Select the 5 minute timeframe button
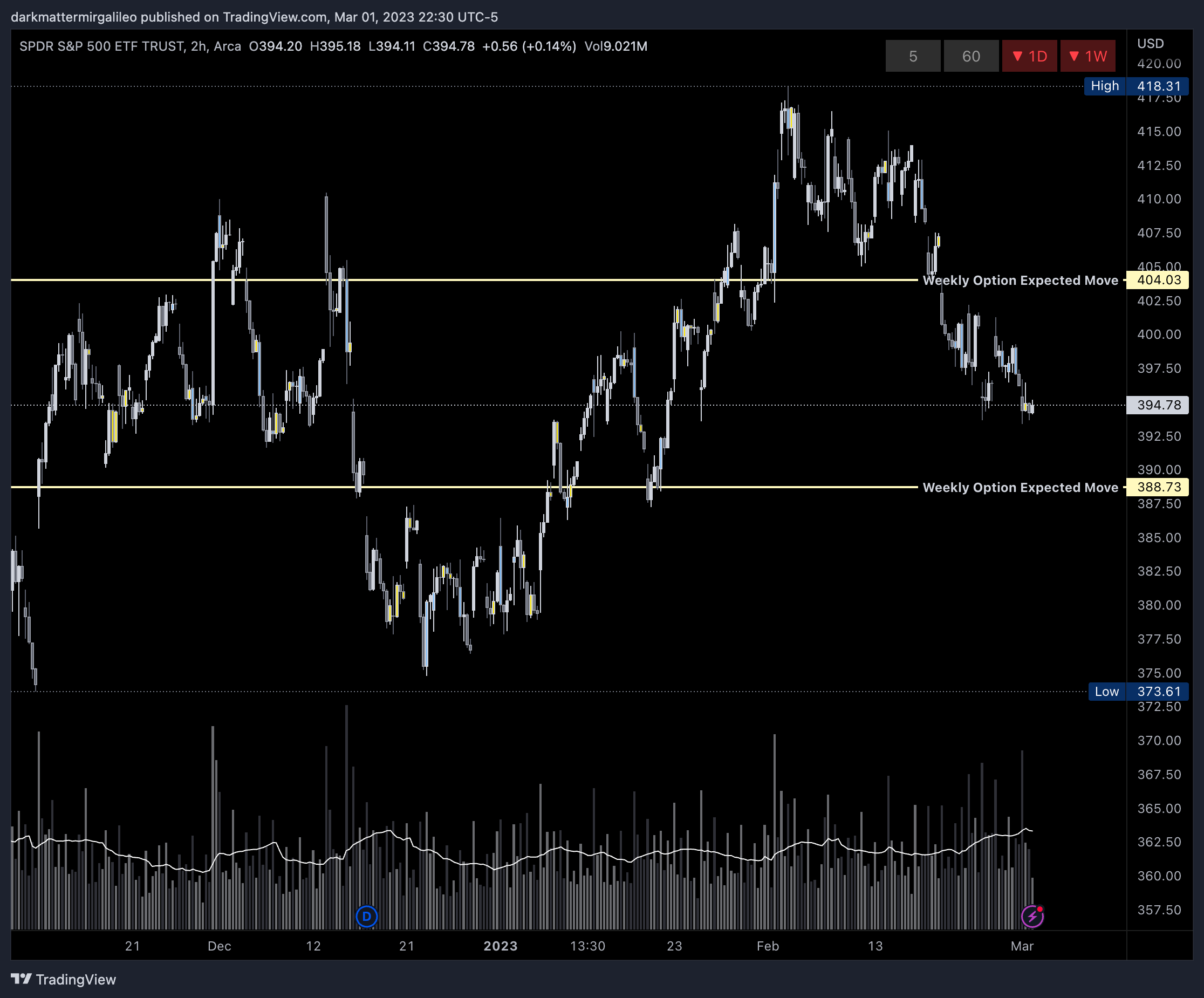Image resolution: width=1204 pixels, height=998 pixels. coord(912,56)
